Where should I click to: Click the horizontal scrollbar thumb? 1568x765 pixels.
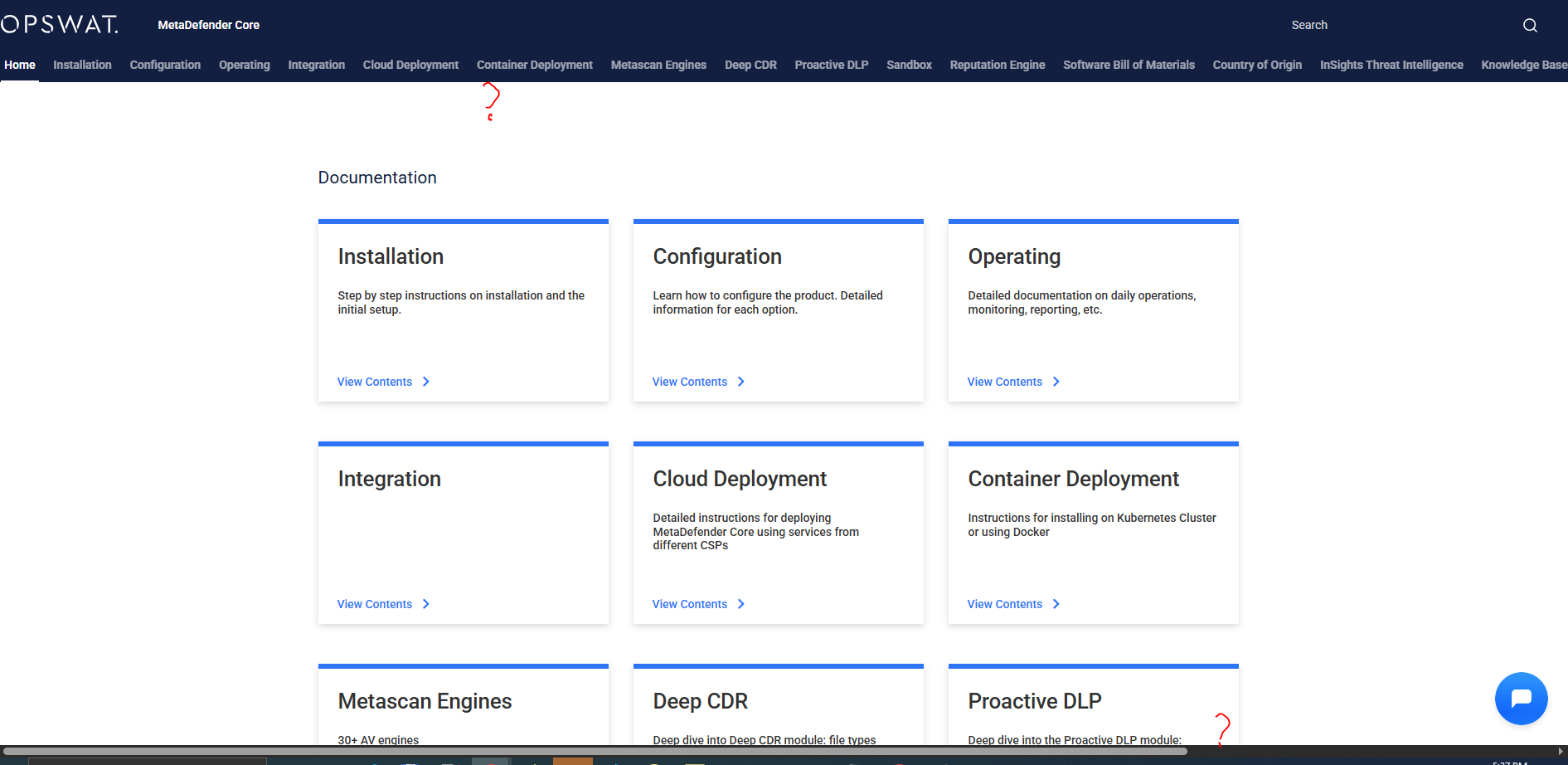[595, 752]
